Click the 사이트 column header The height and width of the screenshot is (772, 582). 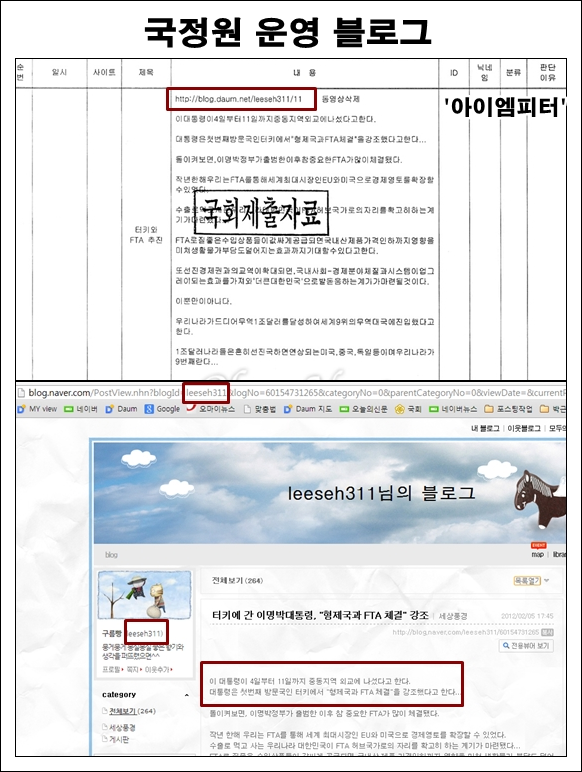click(104, 72)
